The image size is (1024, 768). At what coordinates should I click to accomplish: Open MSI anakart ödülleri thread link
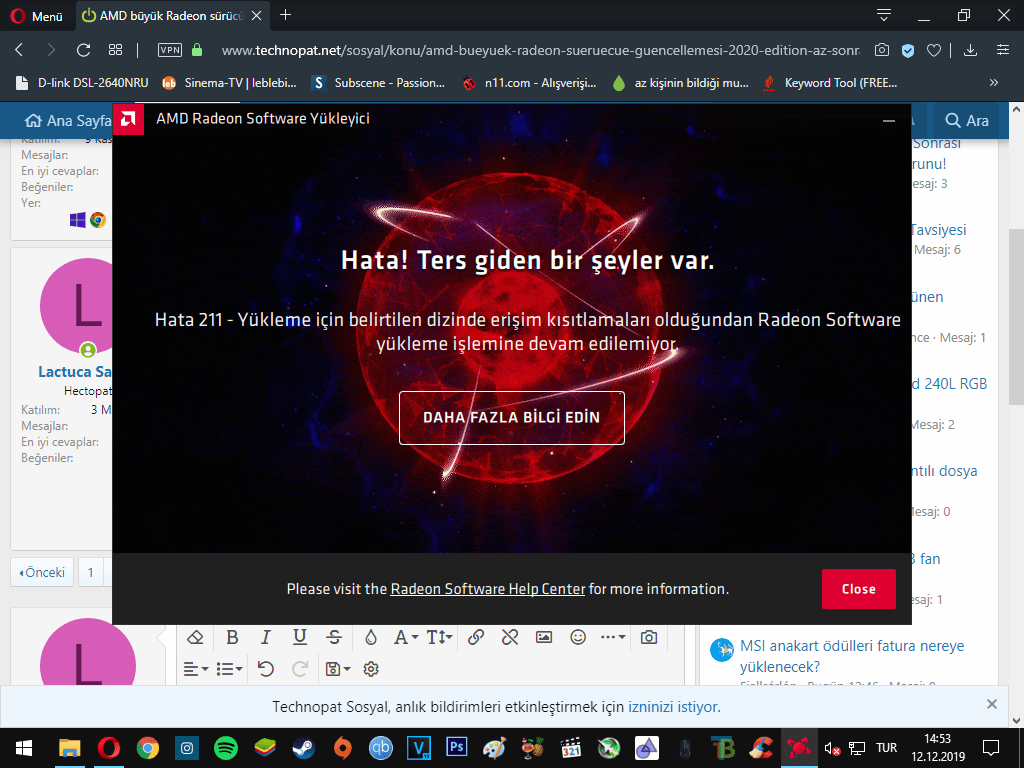tap(852, 656)
